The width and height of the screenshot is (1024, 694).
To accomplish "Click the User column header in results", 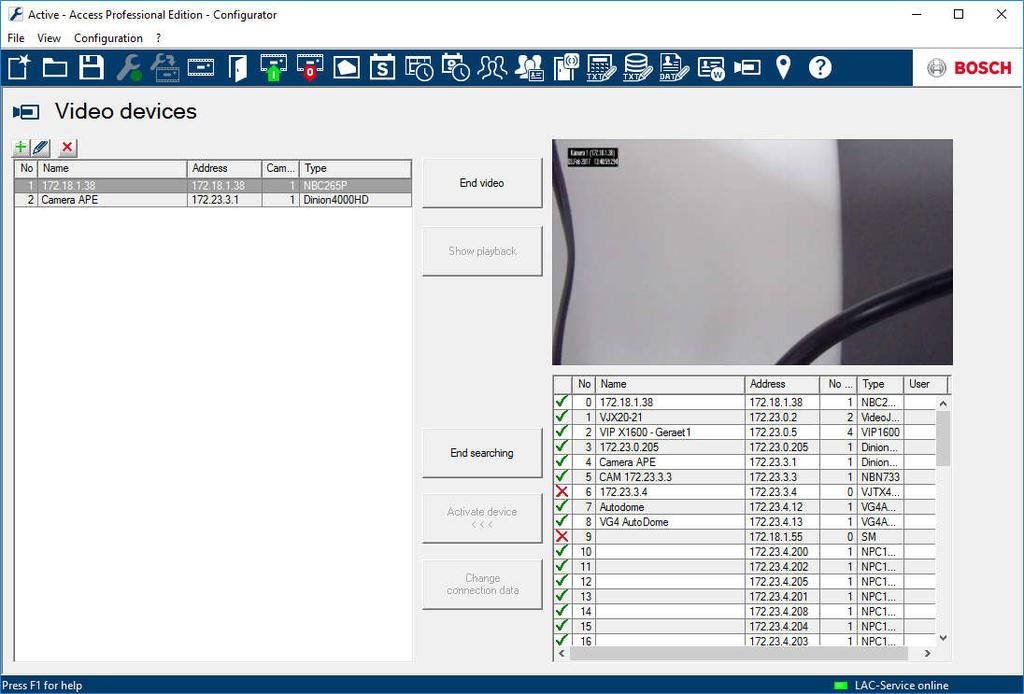I will click(925, 384).
